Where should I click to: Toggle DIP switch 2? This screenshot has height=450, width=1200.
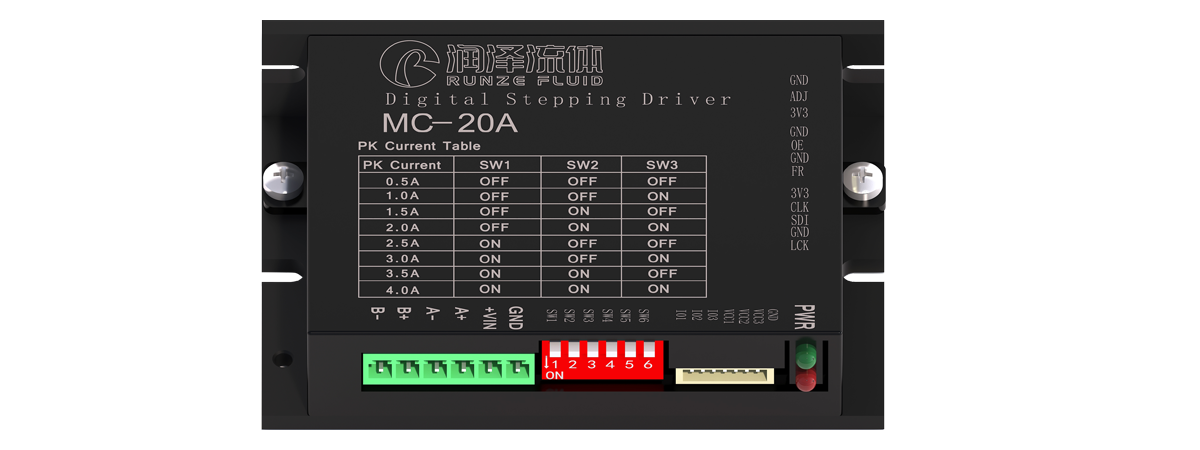(573, 349)
